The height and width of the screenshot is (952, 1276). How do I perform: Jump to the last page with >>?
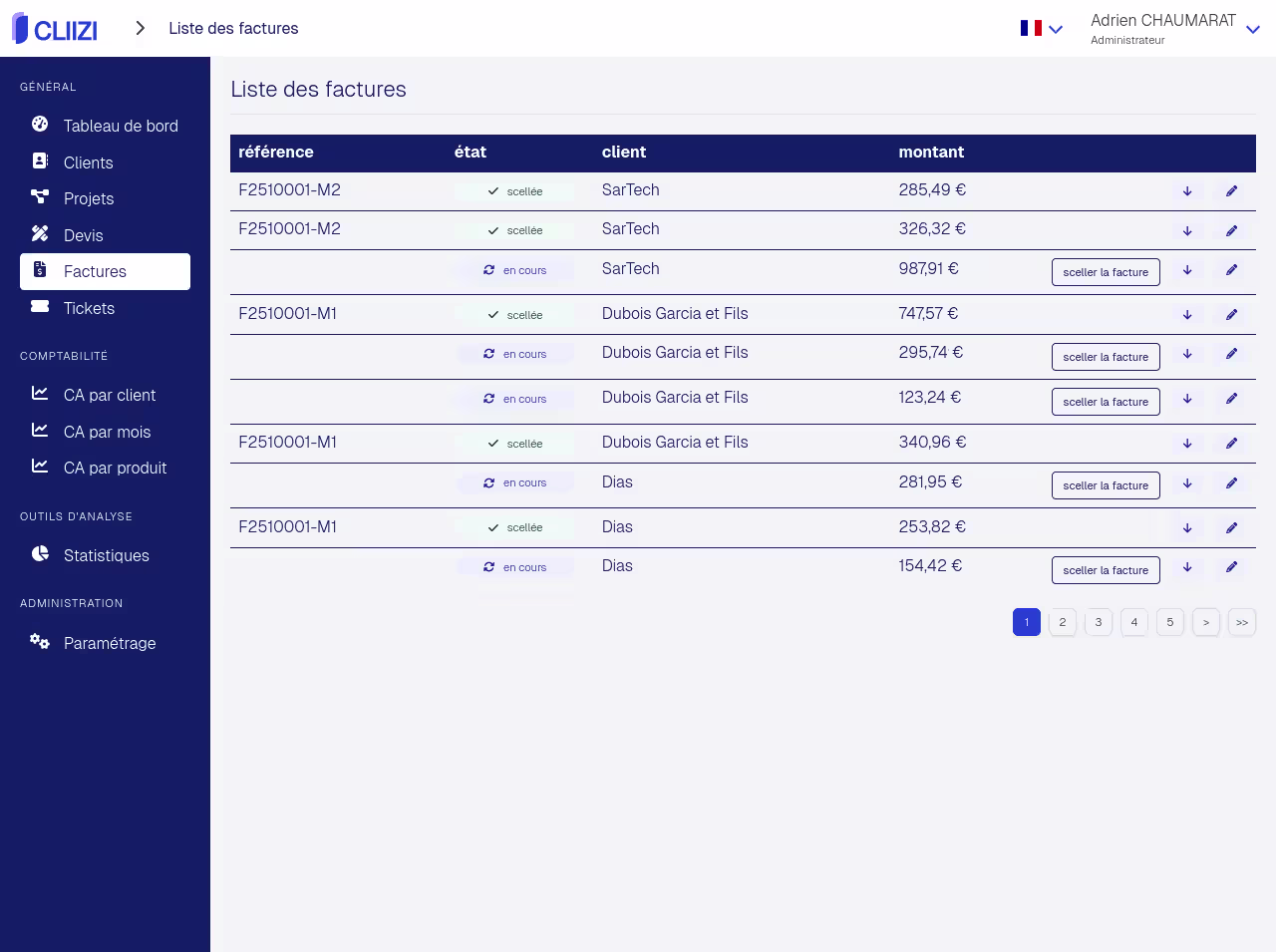[1241, 622]
